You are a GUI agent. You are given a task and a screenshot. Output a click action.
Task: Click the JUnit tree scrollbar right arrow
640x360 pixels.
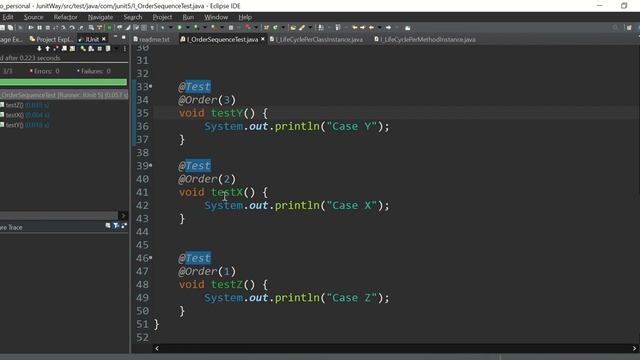click(123, 215)
